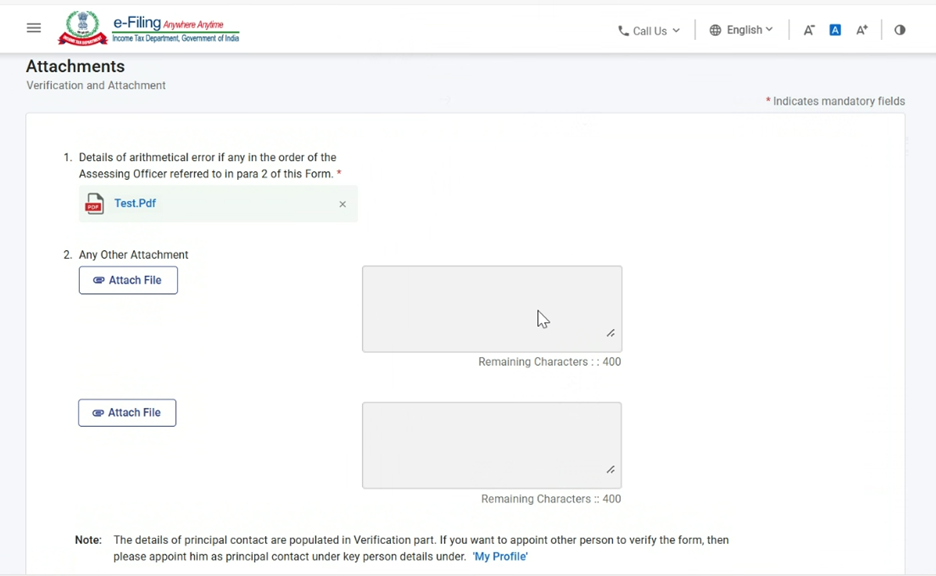
Task: Click into the first attachment description text area
Action: [x=491, y=308]
